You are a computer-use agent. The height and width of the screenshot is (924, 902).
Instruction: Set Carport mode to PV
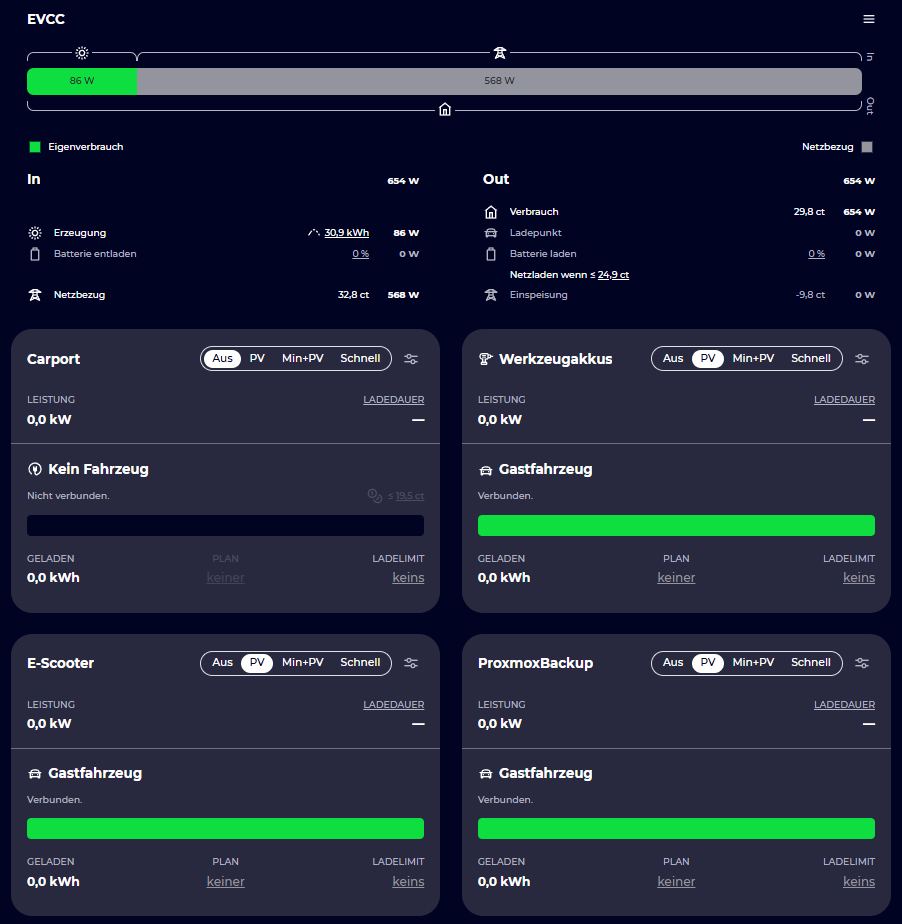[257, 358]
